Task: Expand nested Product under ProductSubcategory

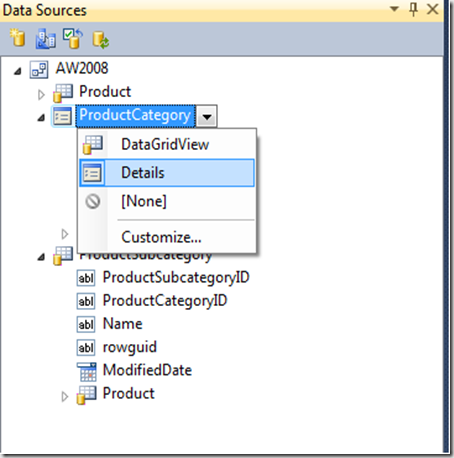Action: click(x=65, y=397)
